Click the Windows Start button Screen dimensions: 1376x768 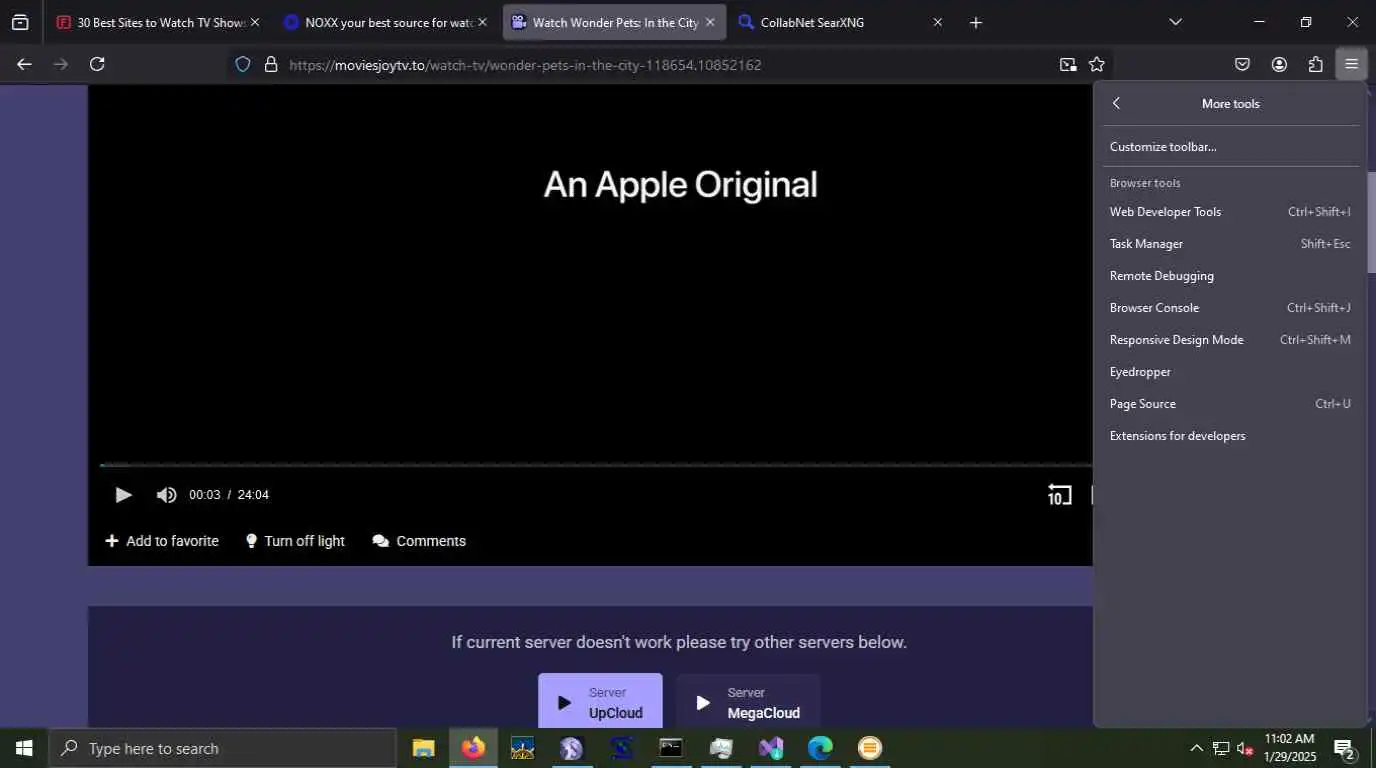24,748
